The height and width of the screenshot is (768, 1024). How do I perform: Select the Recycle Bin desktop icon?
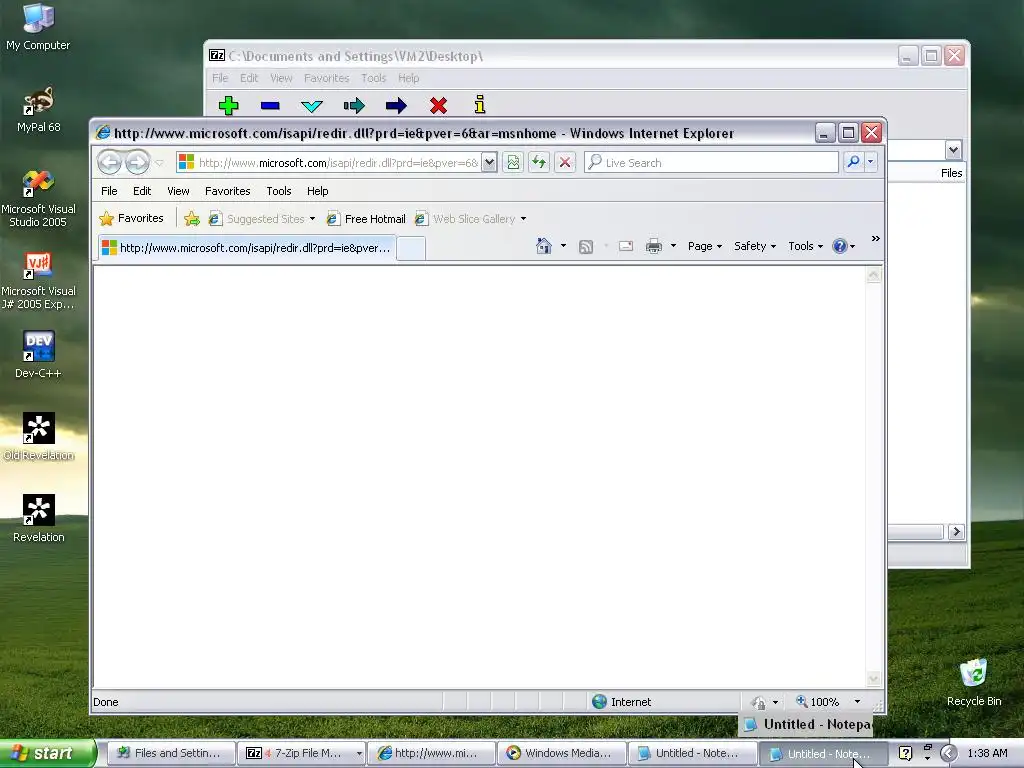coord(974,682)
